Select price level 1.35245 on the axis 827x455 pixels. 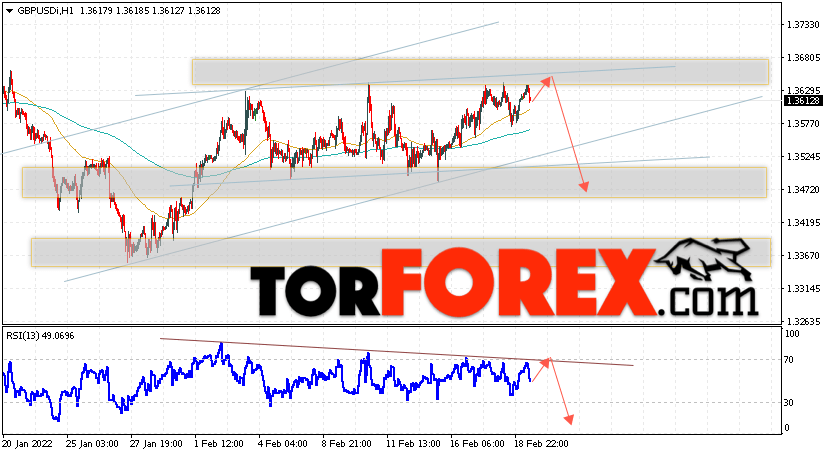803,157
